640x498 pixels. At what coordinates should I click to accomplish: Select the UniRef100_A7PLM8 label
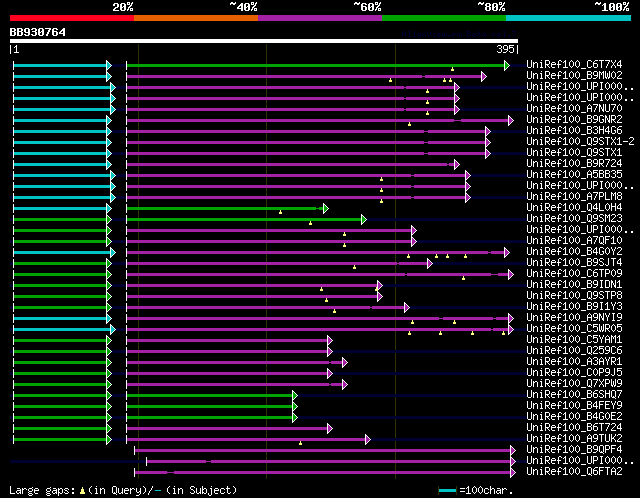tap(574, 196)
